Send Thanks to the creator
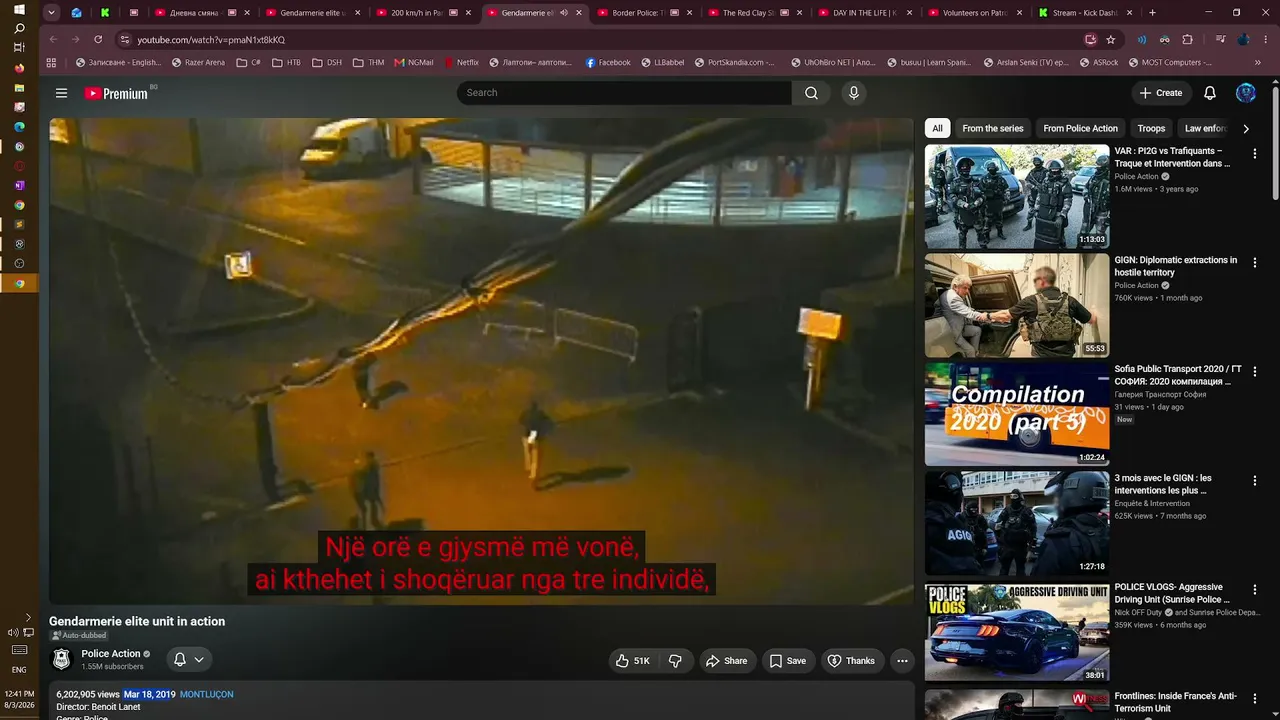 point(852,661)
